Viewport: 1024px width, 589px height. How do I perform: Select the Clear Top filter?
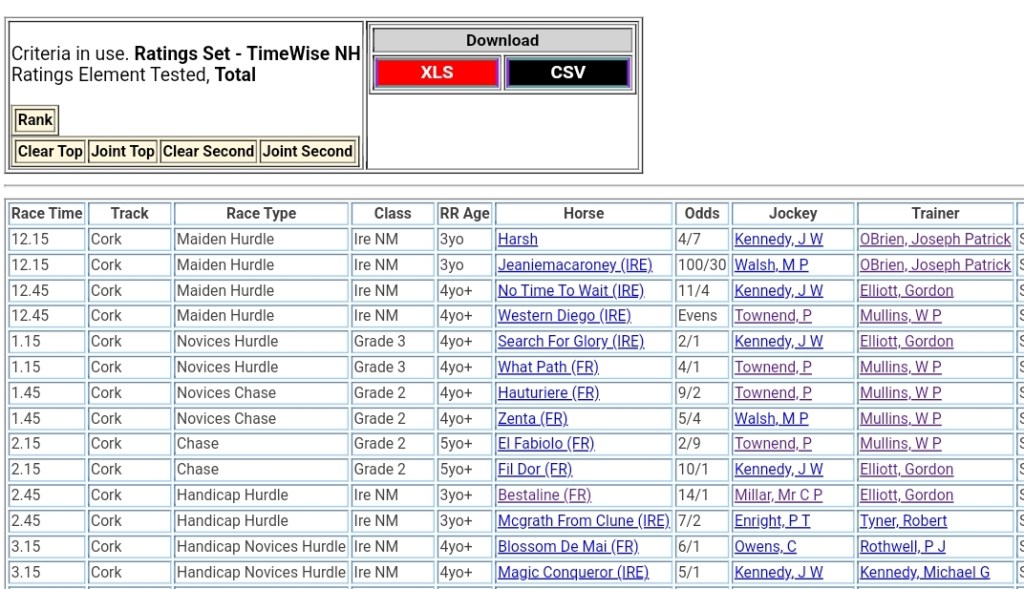coord(50,151)
